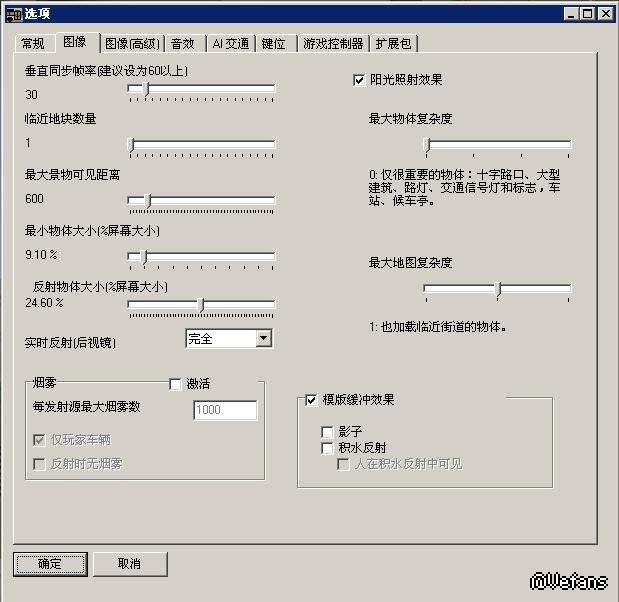Open the AI 交通 tab
Image resolution: width=619 pixels, height=602 pixels.
click(x=231, y=43)
